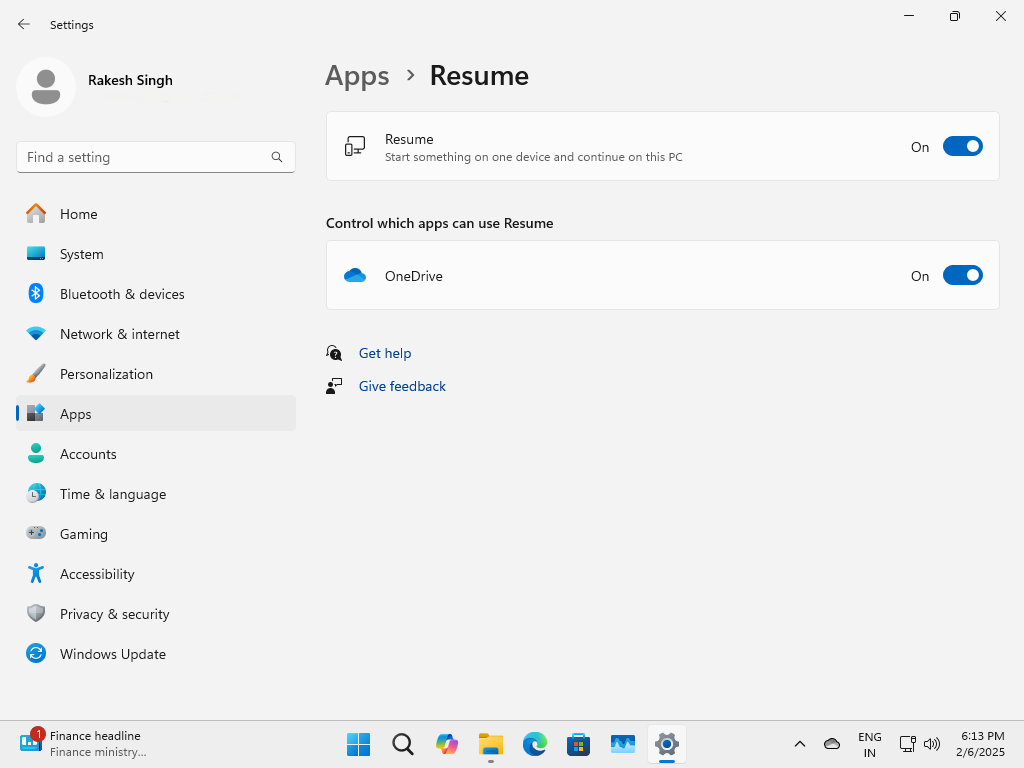This screenshot has height=768, width=1024.
Task: Open Accessibility settings
Action: pos(97,574)
